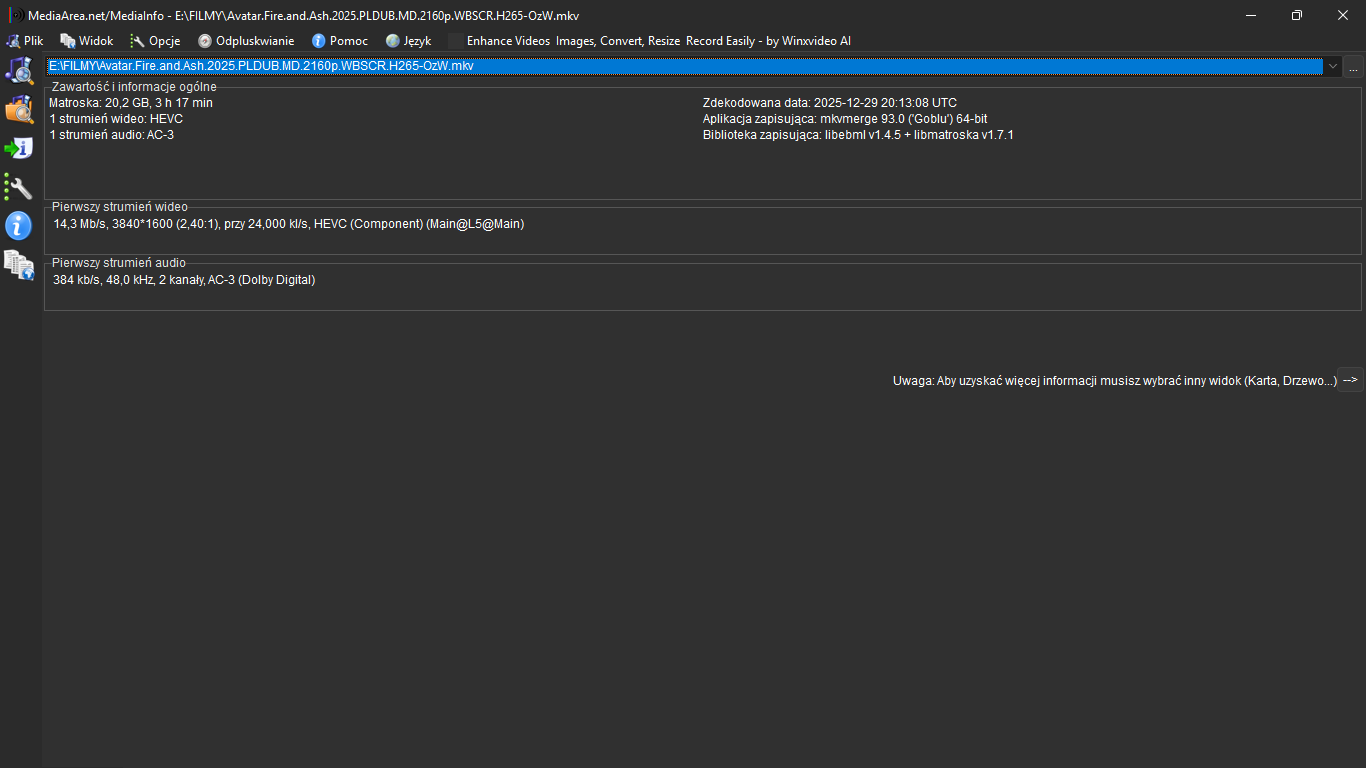This screenshot has height=768, width=1366.
Task: Open the Opcje menu
Action: [x=155, y=41]
